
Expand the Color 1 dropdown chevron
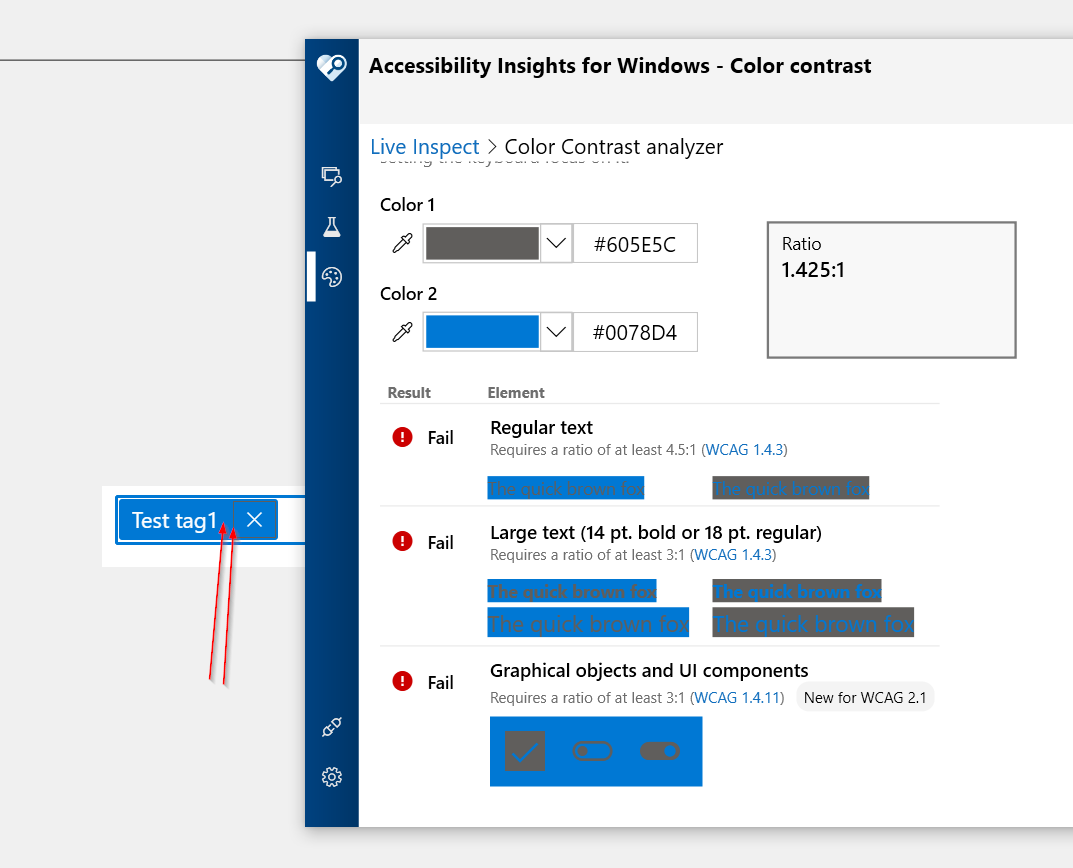[556, 243]
